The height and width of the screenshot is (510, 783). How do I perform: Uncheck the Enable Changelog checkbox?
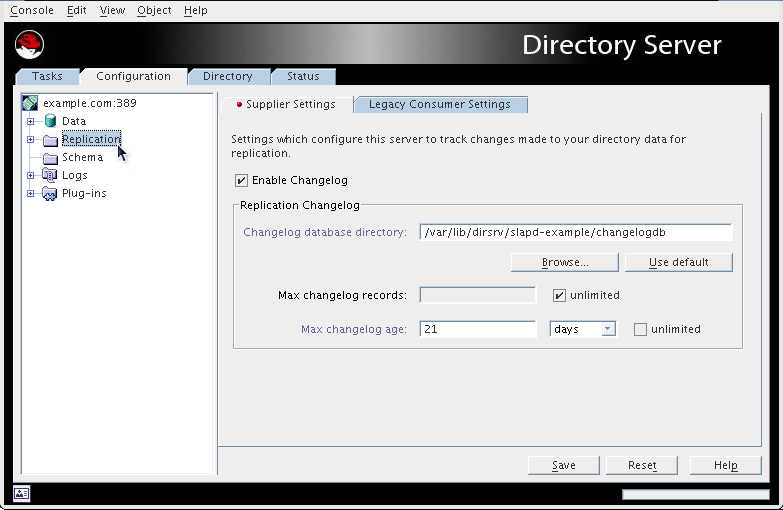pos(241,181)
